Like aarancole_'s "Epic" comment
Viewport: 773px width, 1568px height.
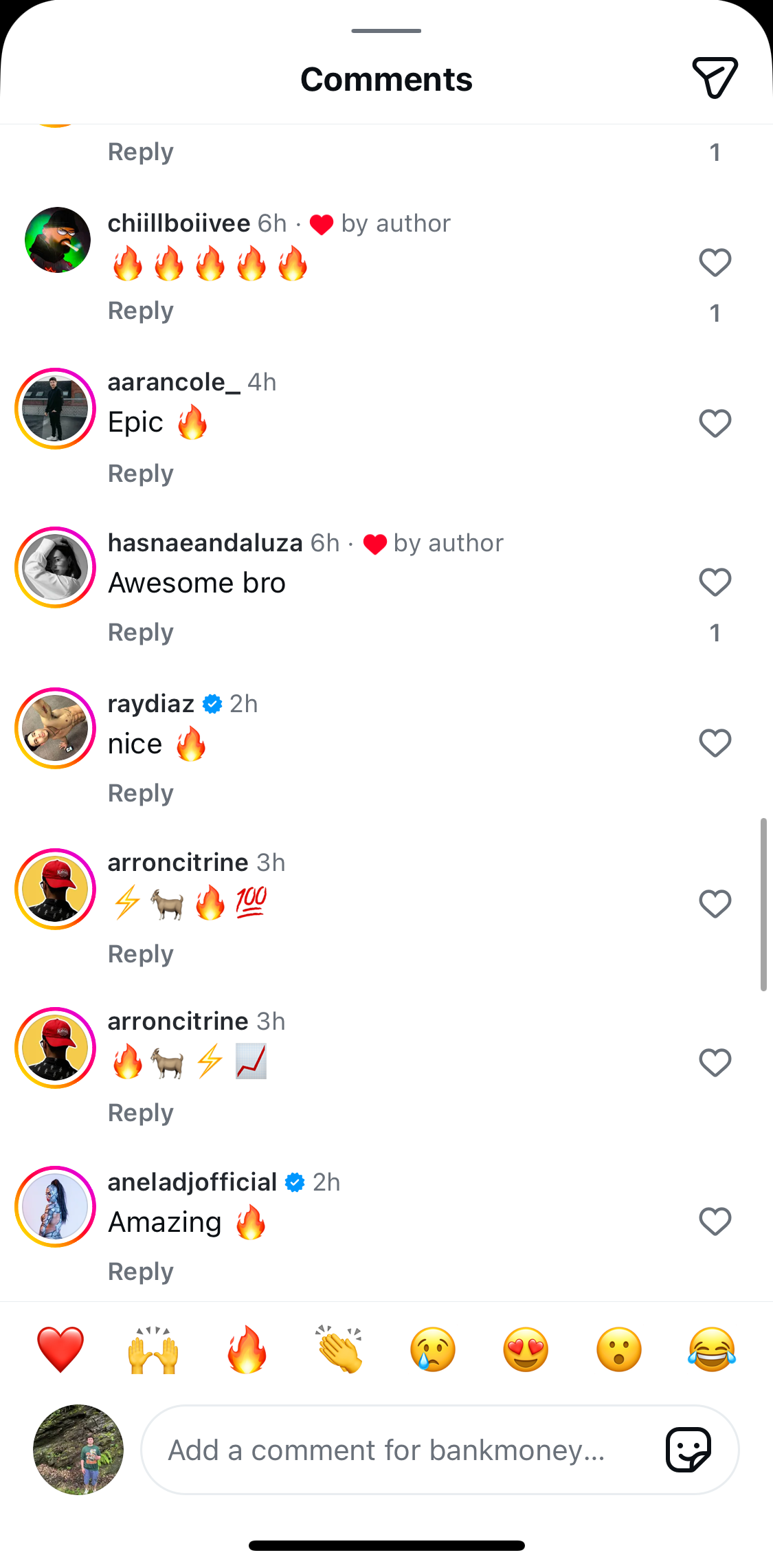(x=715, y=423)
